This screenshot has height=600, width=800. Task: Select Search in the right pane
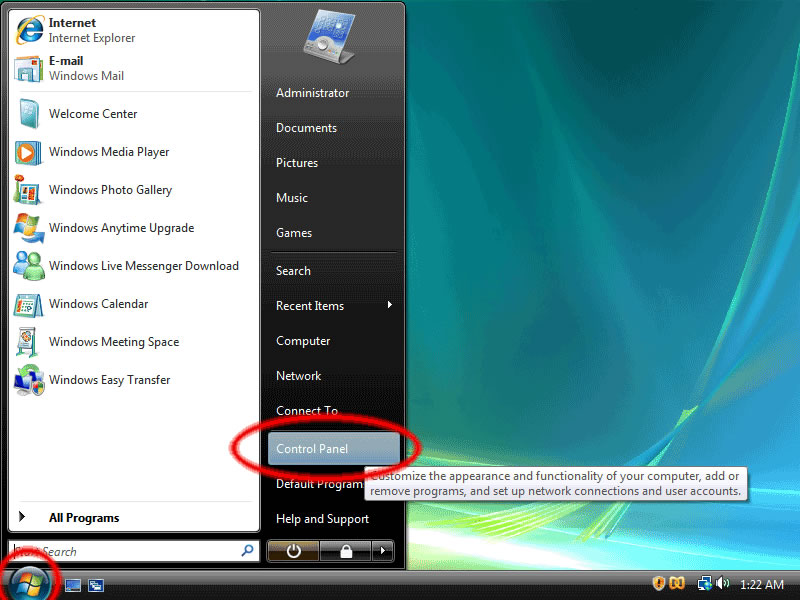(293, 271)
